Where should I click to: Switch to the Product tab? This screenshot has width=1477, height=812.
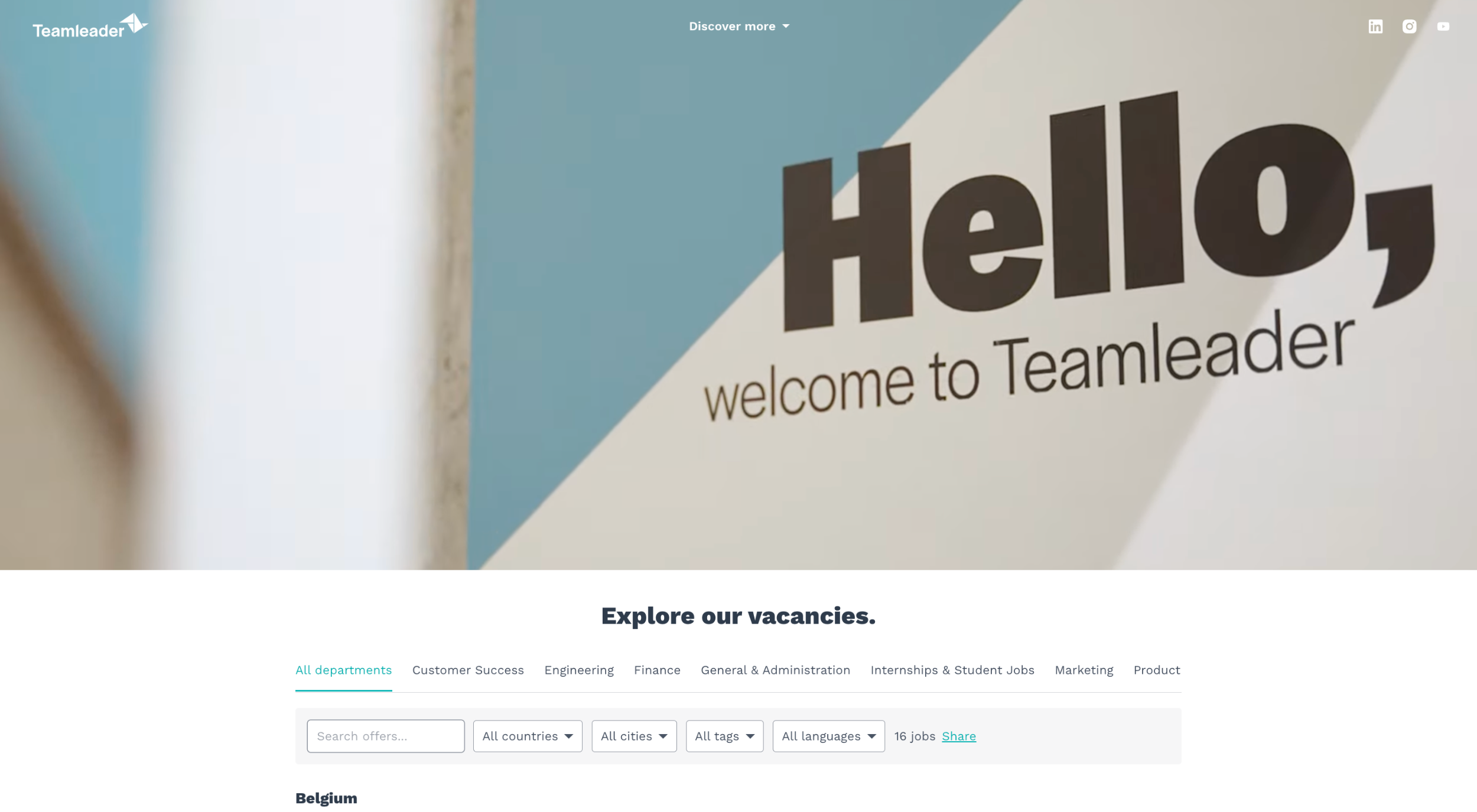coord(1157,670)
